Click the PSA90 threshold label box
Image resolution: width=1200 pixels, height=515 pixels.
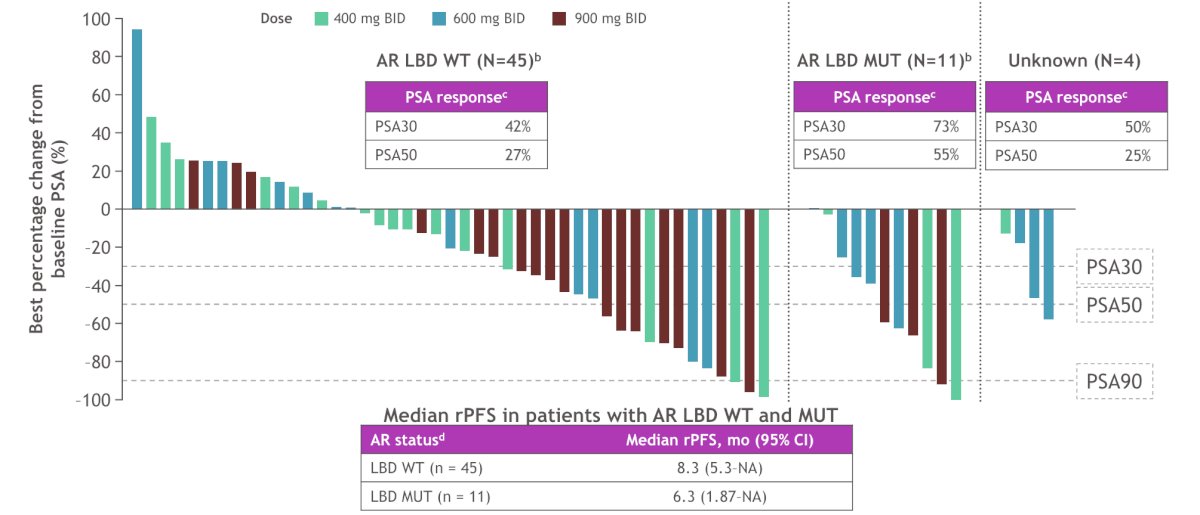1115,380
